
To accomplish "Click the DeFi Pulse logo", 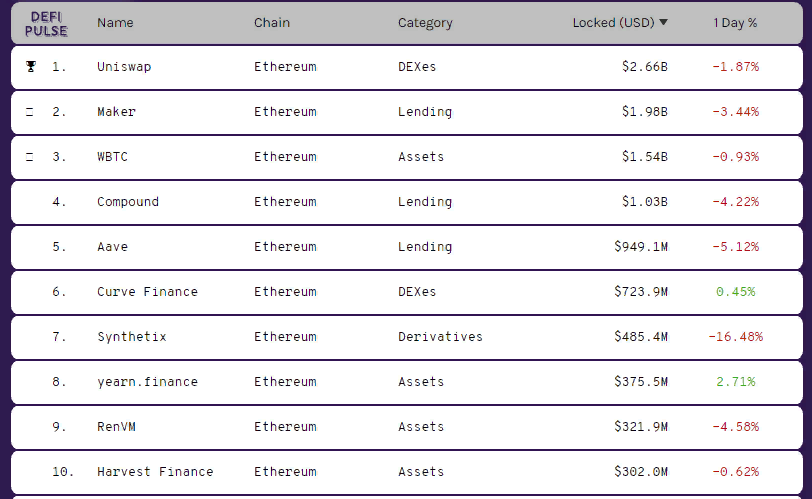I will coord(48,24).
